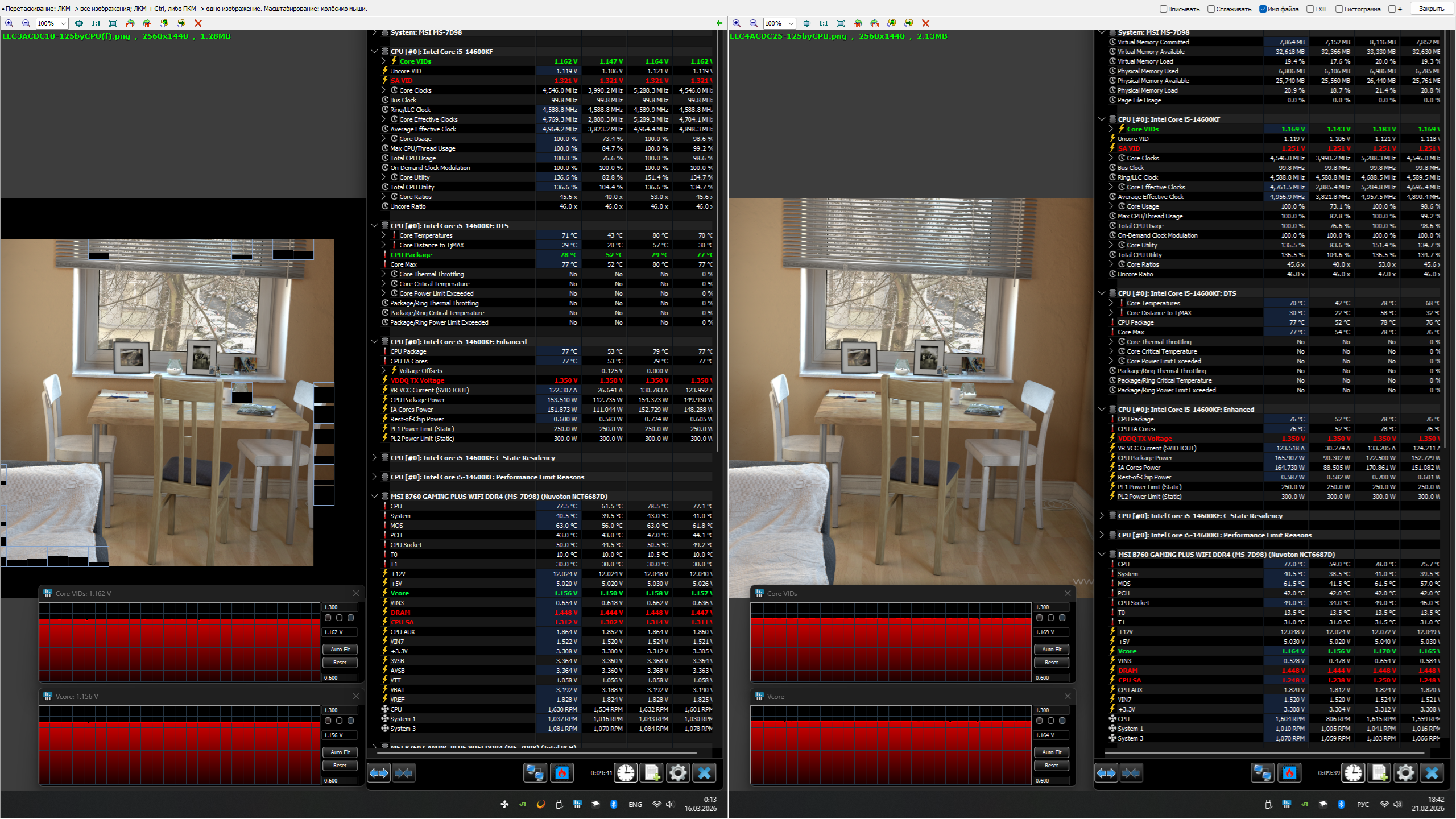Click the clock reset icon in left HWiNFO panel

[x=626, y=773]
